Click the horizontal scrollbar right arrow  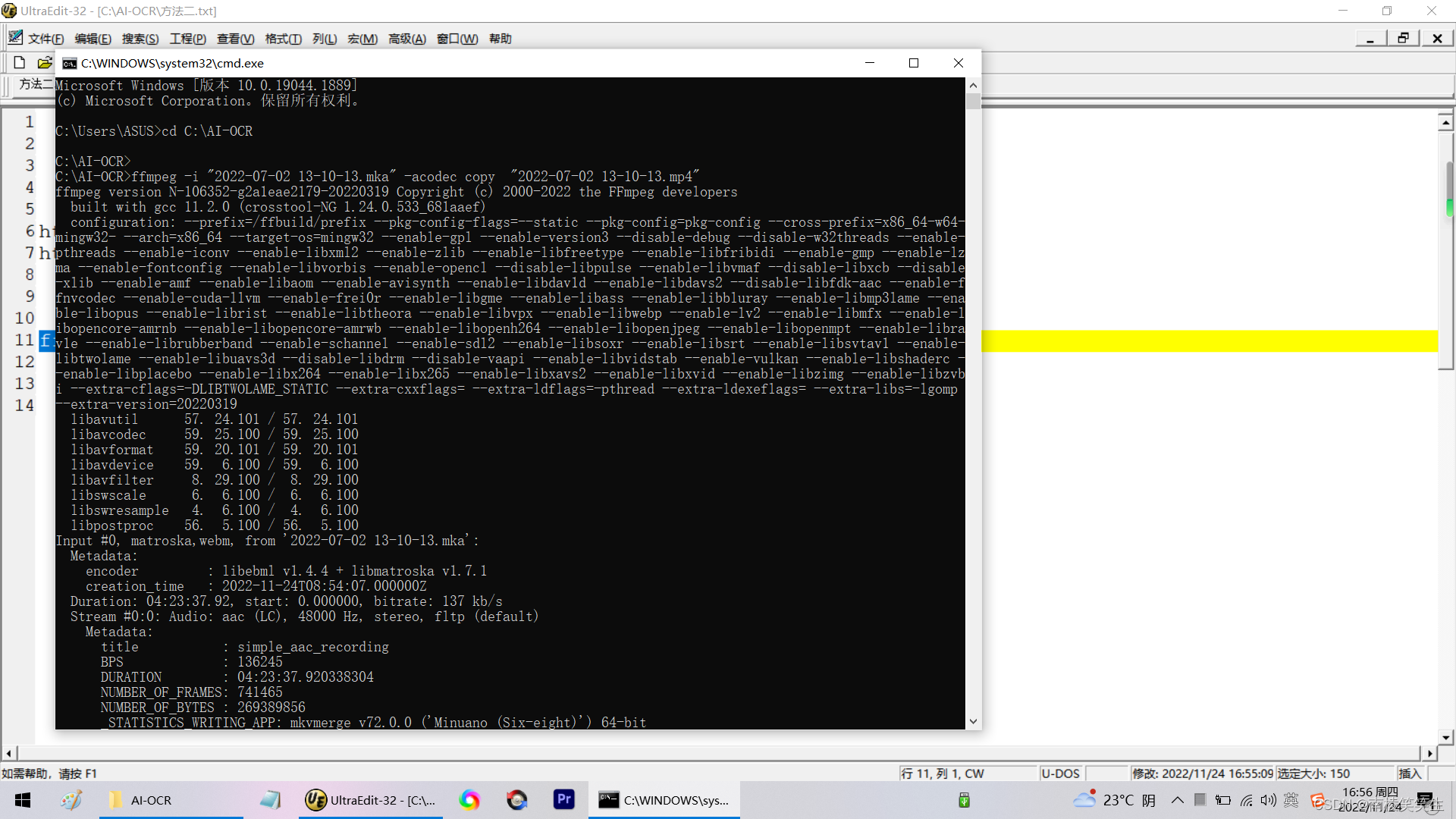point(1429,753)
